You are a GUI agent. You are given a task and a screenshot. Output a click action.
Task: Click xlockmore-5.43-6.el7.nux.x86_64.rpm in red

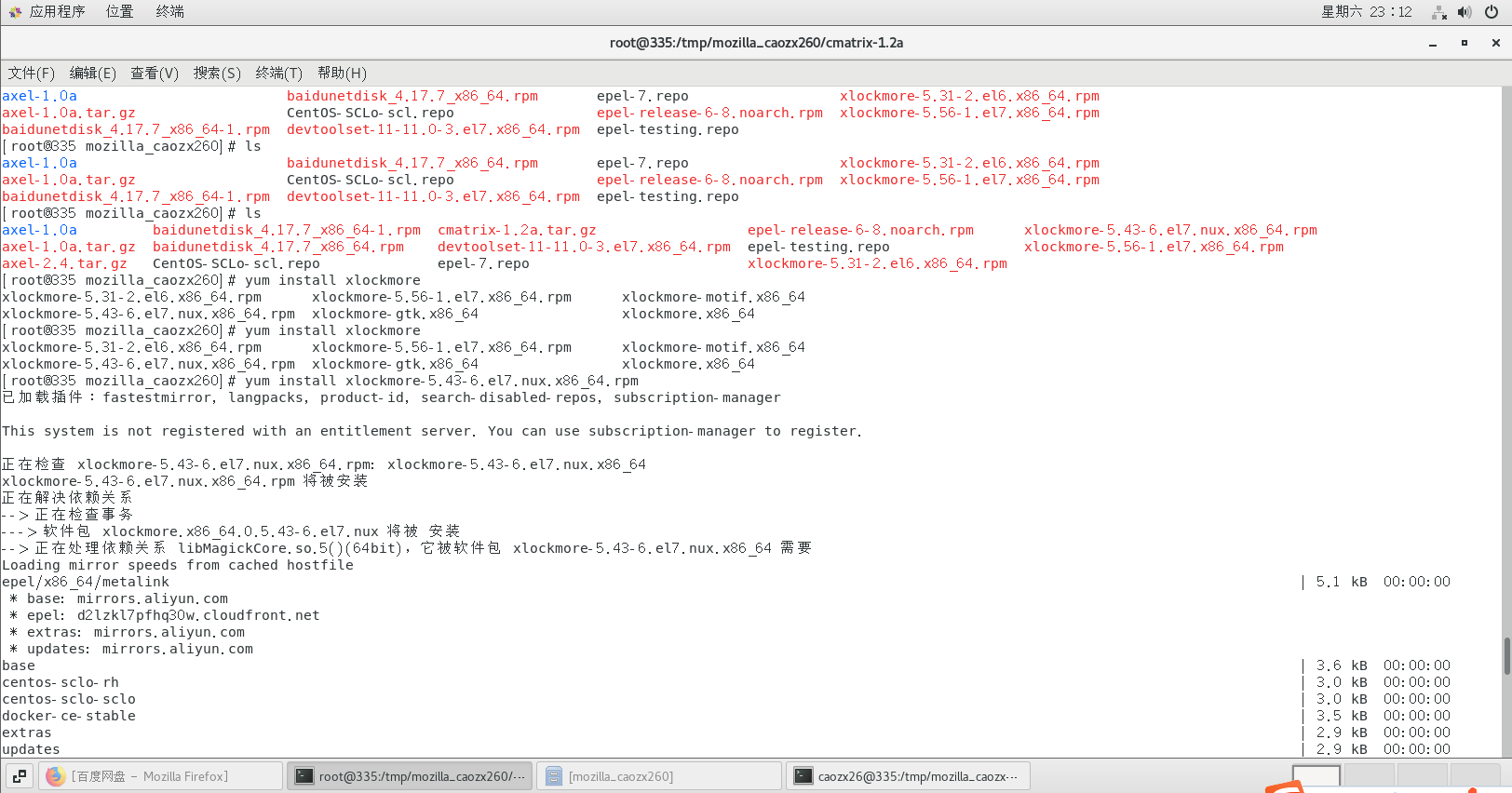tap(1170, 230)
